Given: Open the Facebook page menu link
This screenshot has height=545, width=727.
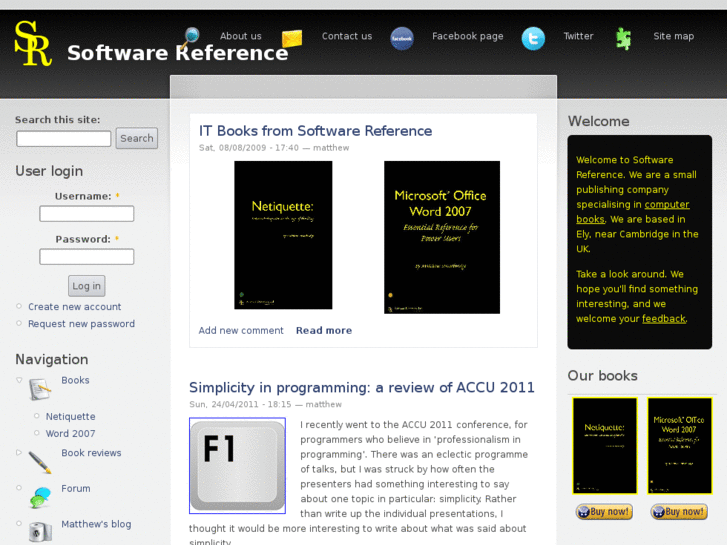Looking at the screenshot, I should pos(467,36).
